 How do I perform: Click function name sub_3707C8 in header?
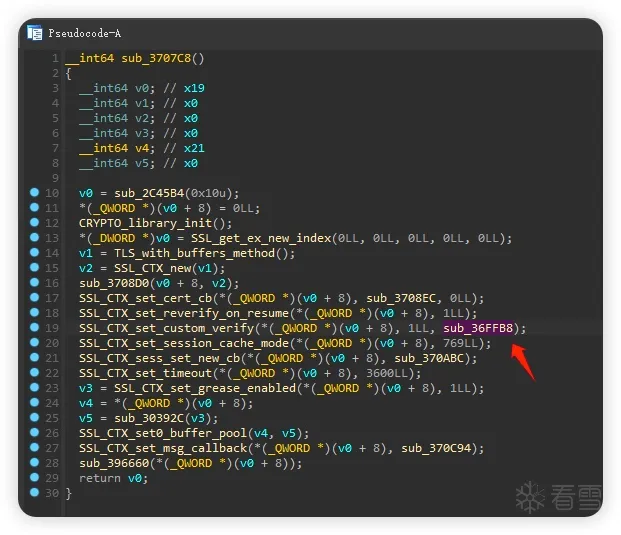pyautogui.click(x=156, y=58)
